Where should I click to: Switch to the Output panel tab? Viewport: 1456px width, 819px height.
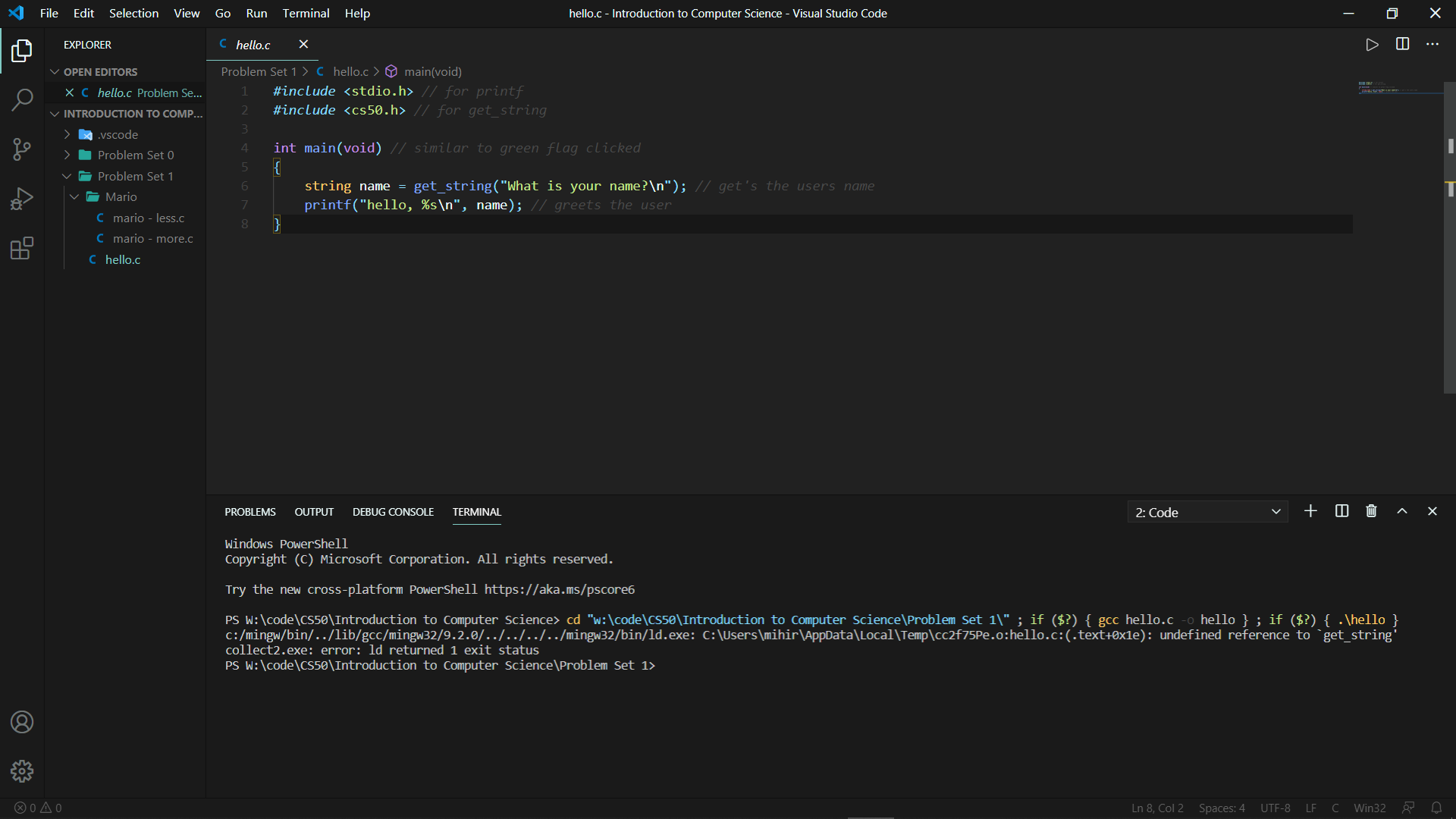tap(314, 512)
